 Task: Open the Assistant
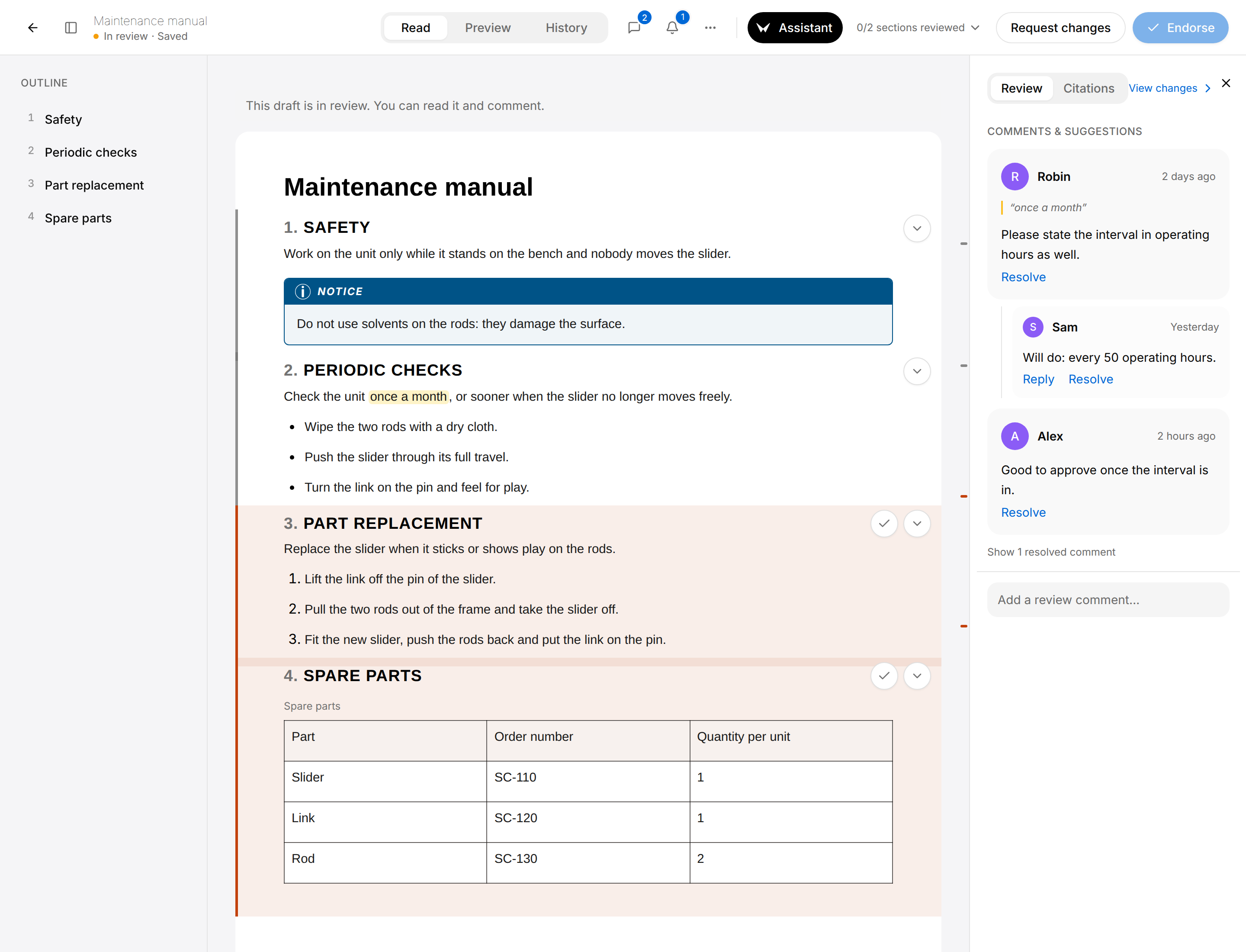[794, 28]
